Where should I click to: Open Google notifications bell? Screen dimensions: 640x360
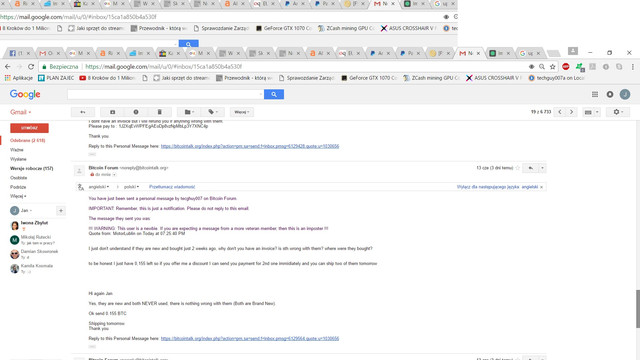610,94
